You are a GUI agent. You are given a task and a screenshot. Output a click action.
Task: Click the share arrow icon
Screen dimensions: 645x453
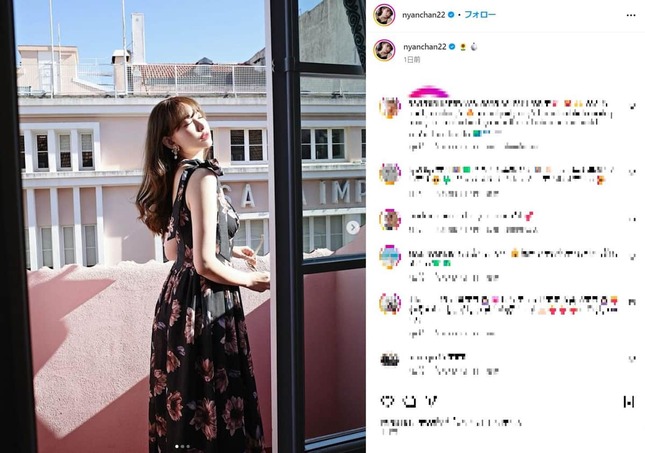point(431,401)
